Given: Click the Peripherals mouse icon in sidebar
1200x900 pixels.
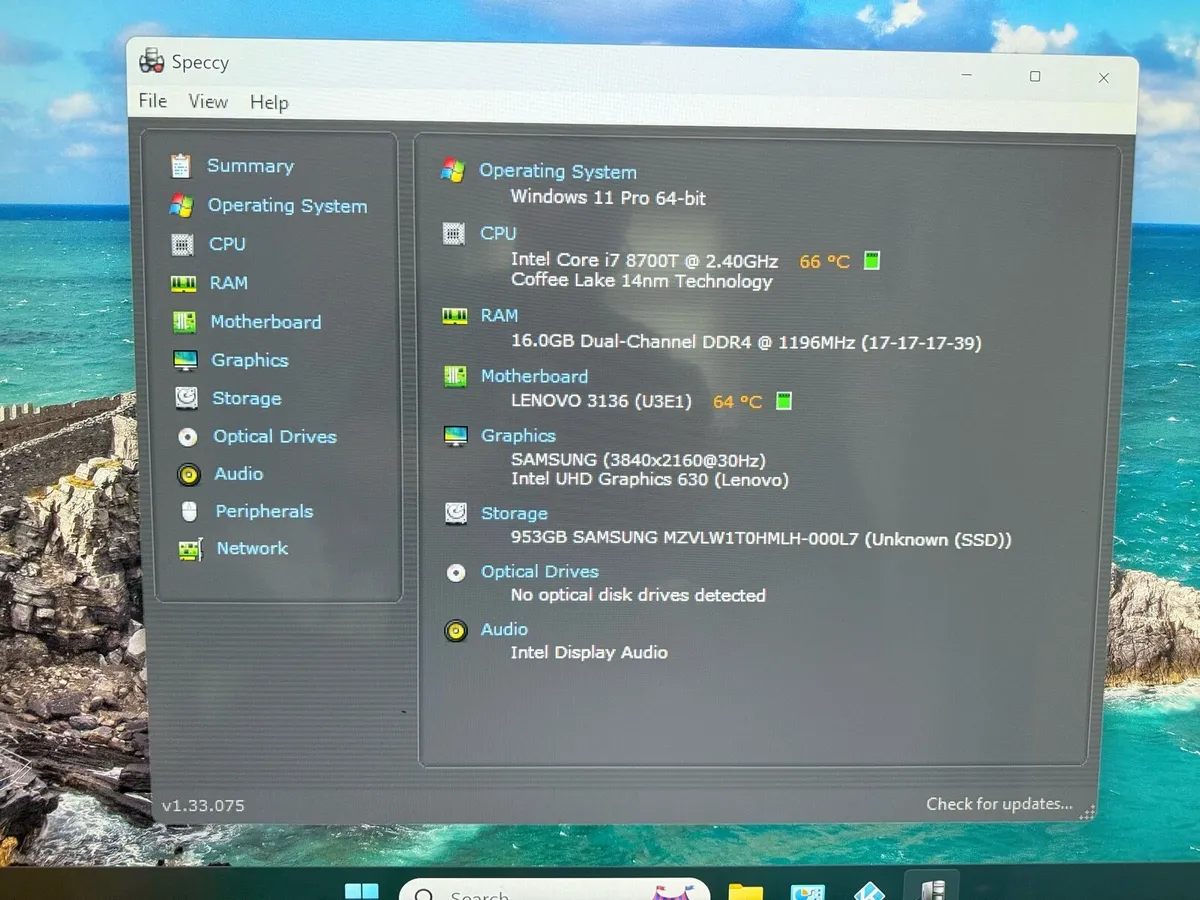Looking at the screenshot, I should (x=189, y=511).
